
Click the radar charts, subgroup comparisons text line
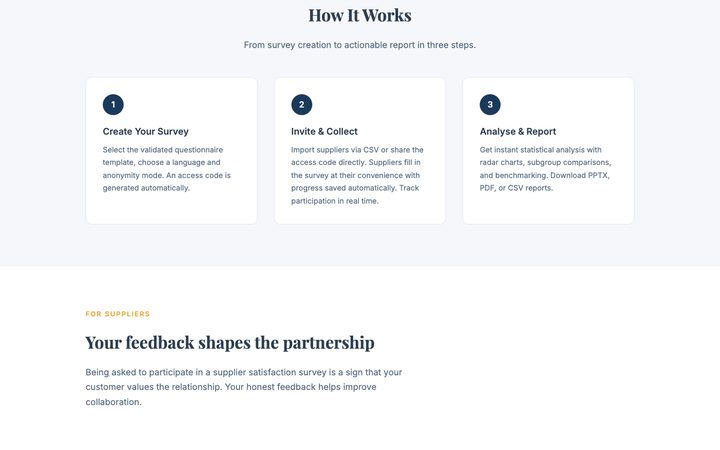[546, 163]
